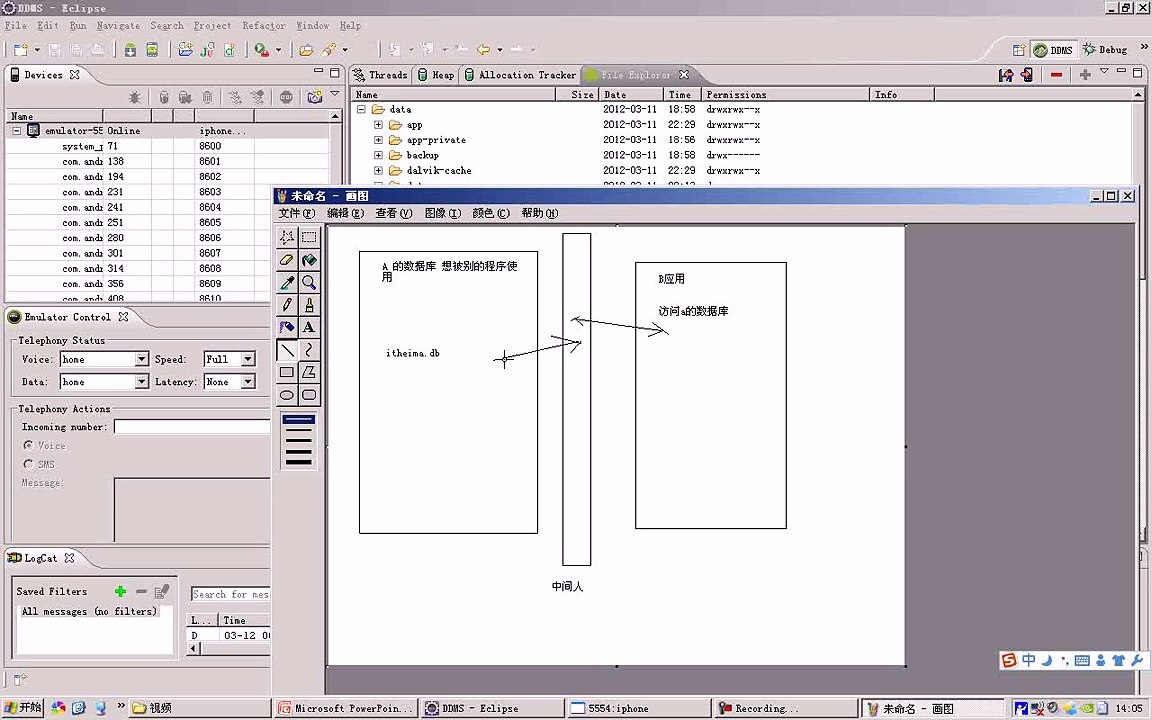This screenshot has height=720, width=1152.
Task: Select the SMS radio button
Action: (x=29, y=464)
